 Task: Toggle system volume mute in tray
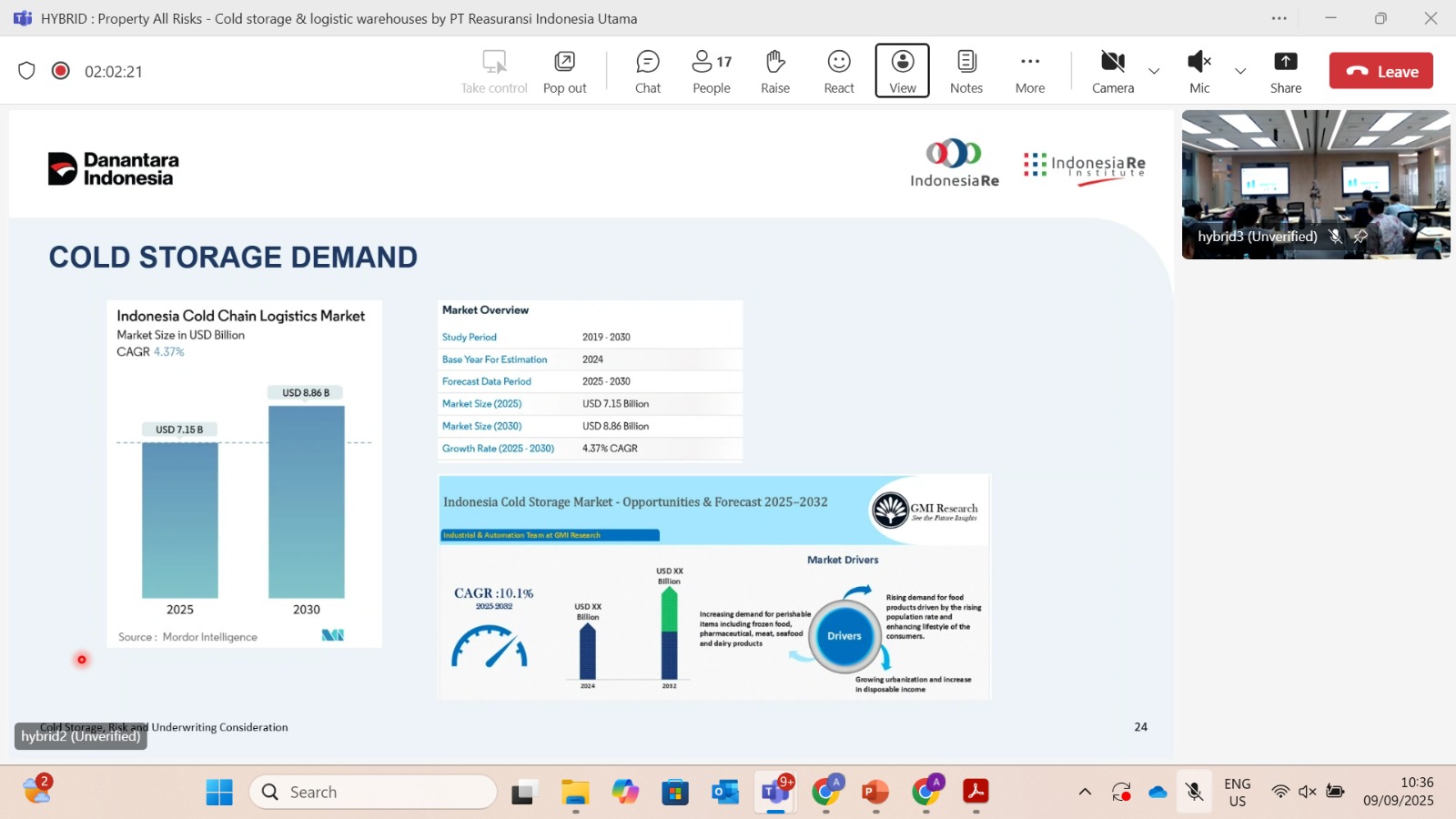1308,792
